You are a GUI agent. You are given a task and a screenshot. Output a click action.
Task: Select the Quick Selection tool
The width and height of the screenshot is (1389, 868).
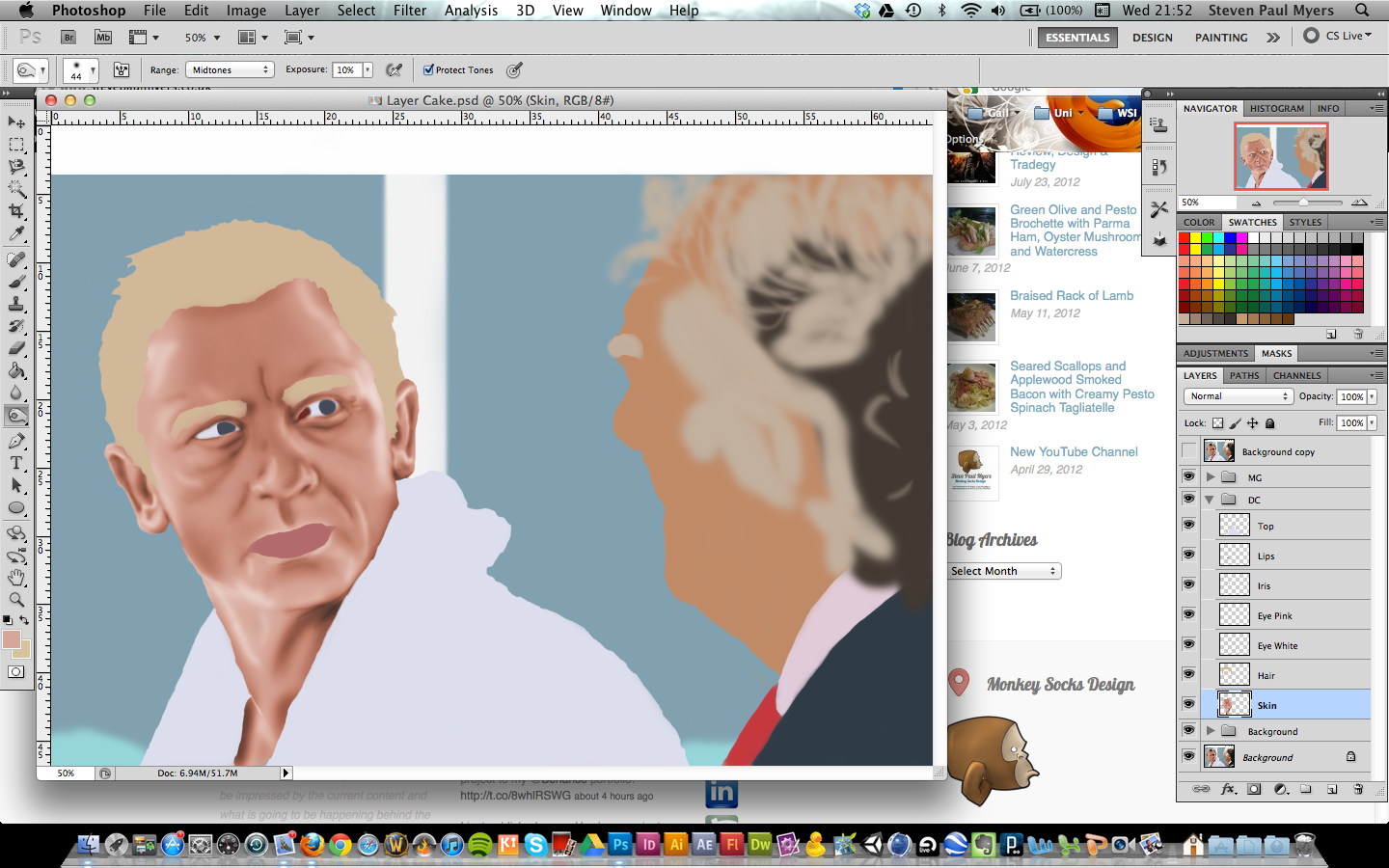point(16,189)
